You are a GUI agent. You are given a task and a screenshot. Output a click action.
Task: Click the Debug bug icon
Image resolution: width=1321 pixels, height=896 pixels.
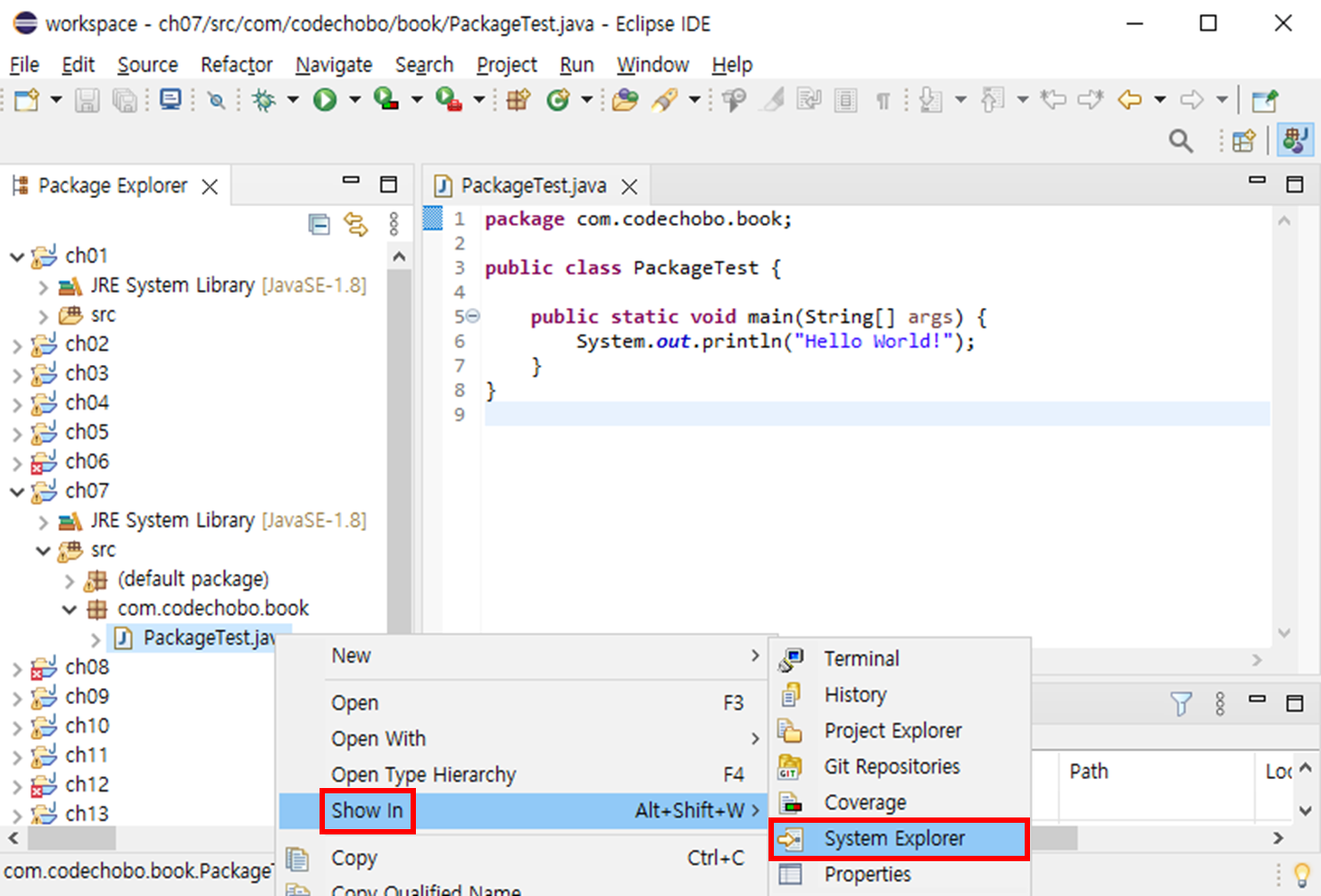(264, 100)
